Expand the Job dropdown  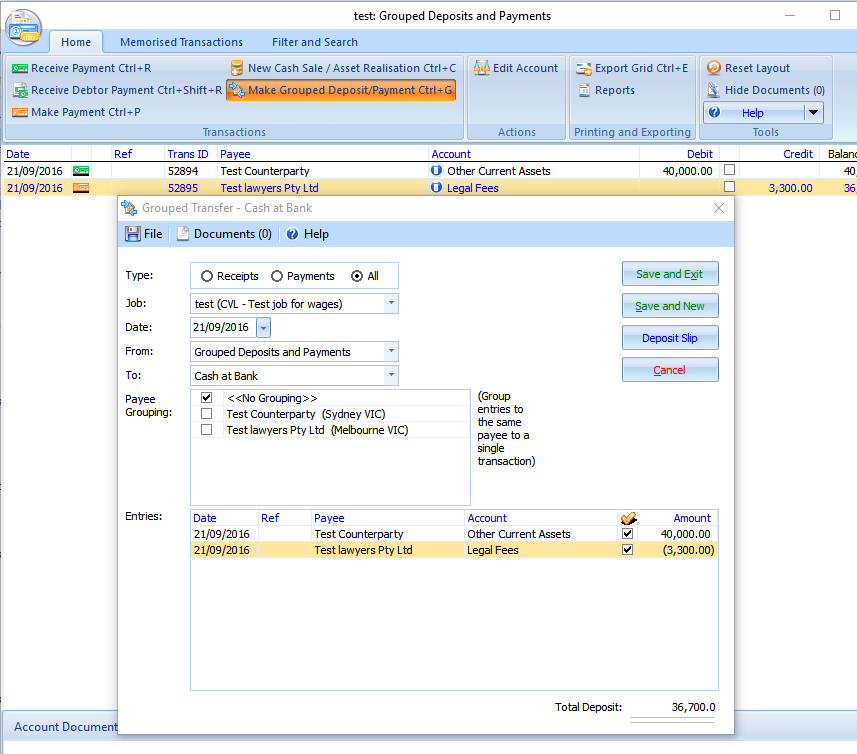click(390, 303)
